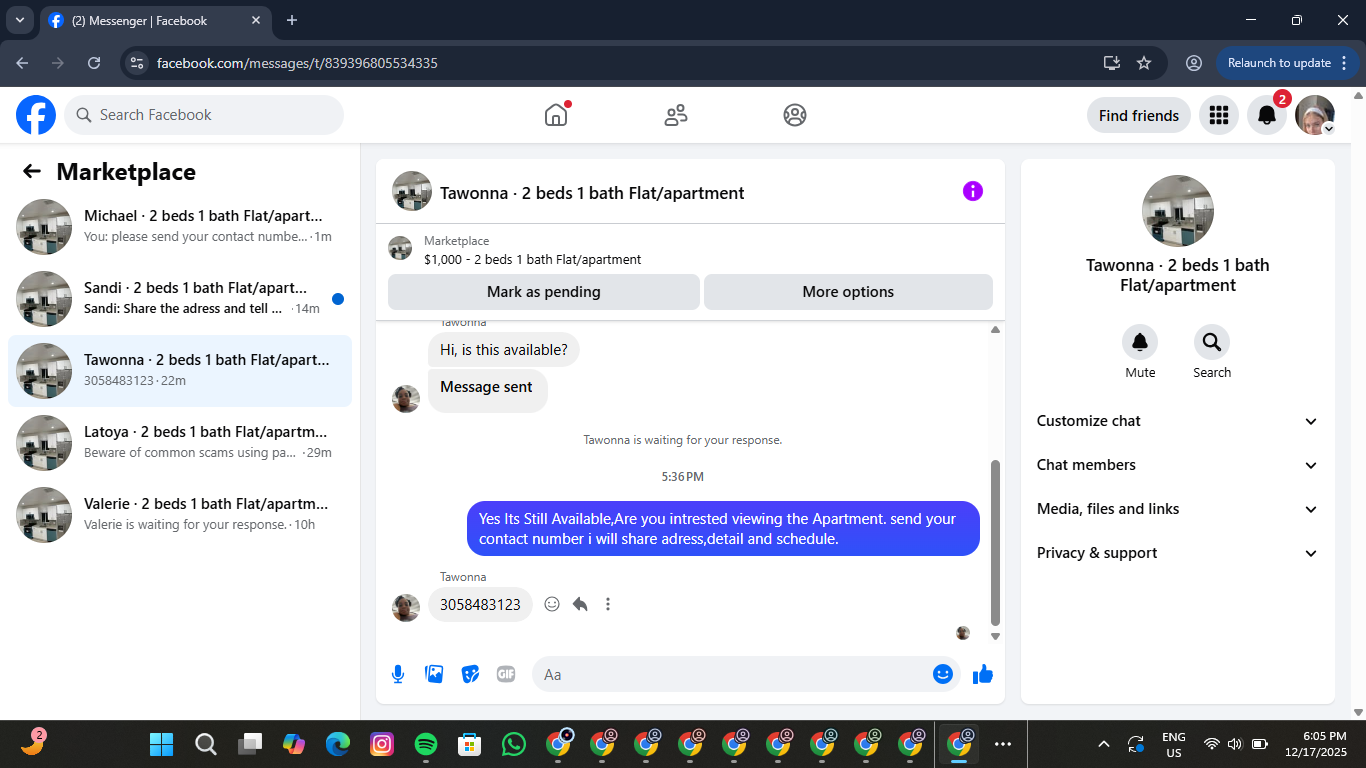This screenshot has height=768, width=1366.
Task: Open the ENG US language switcher
Action: pyautogui.click(x=1174, y=744)
